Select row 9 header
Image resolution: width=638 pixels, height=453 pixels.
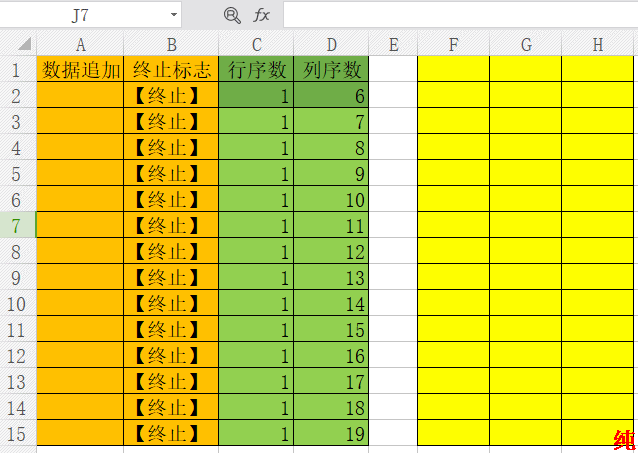point(18,277)
